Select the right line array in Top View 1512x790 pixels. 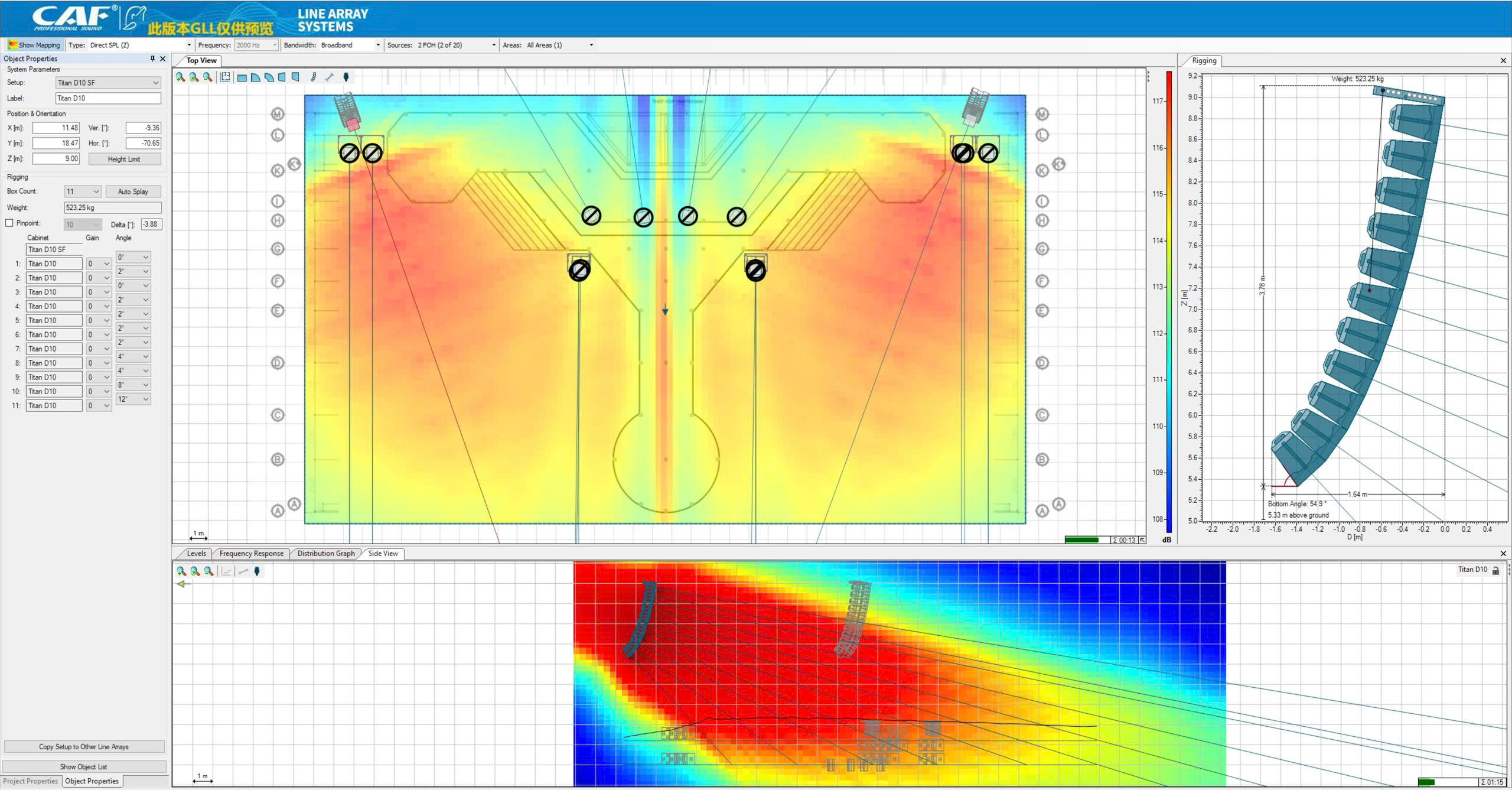[x=976, y=107]
